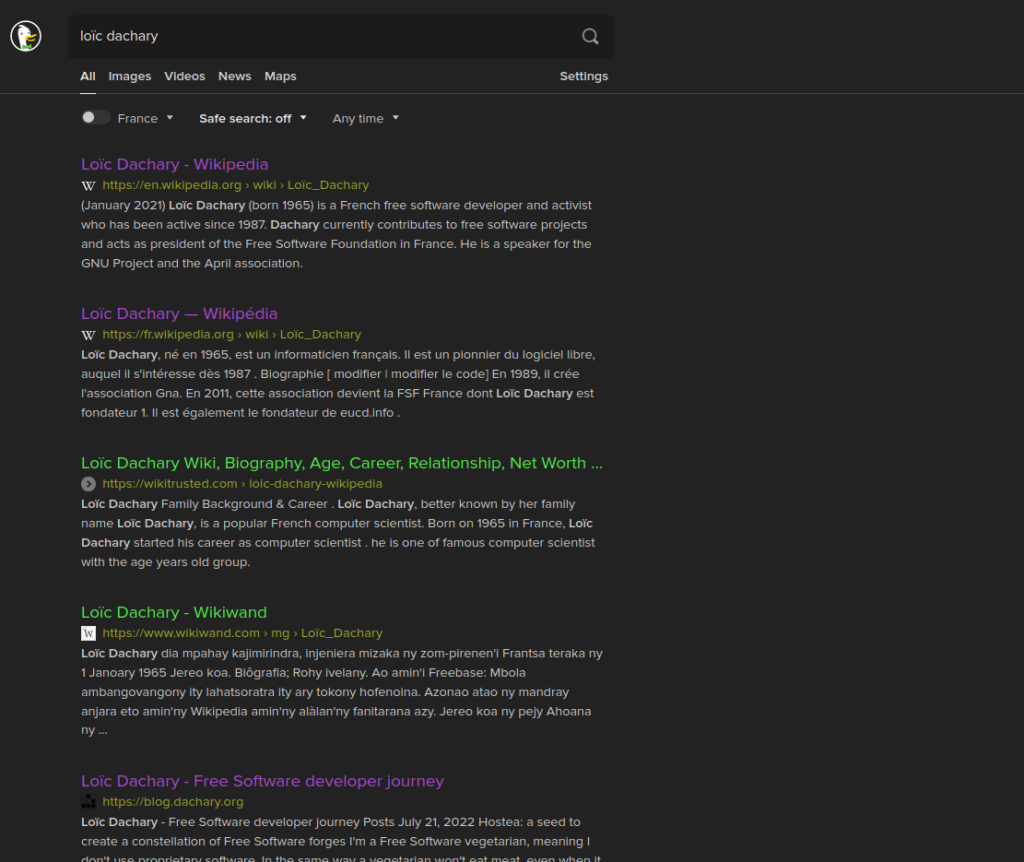Open the Settings menu
Image resolution: width=1024 pixels, height=862 pixels.
584,76
